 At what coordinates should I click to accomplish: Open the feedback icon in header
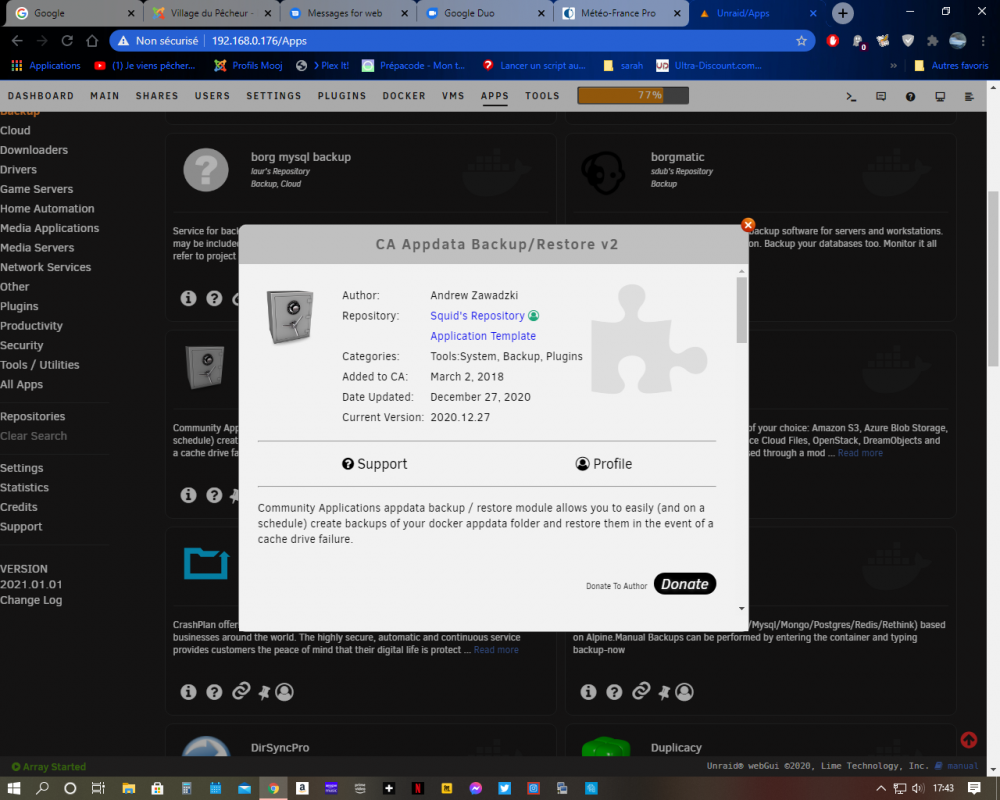click(881, 96)
